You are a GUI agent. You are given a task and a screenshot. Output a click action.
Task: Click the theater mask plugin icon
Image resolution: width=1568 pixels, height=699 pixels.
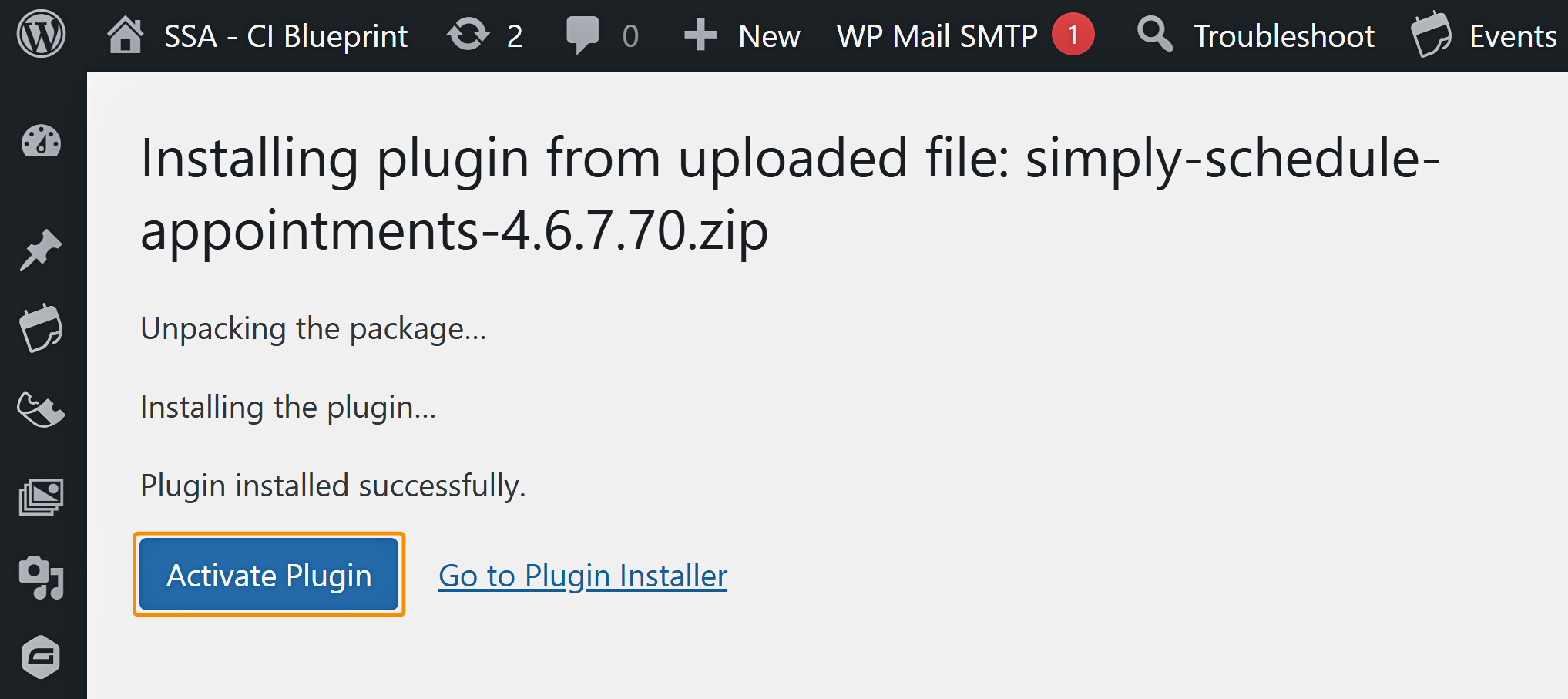[42, 409]
